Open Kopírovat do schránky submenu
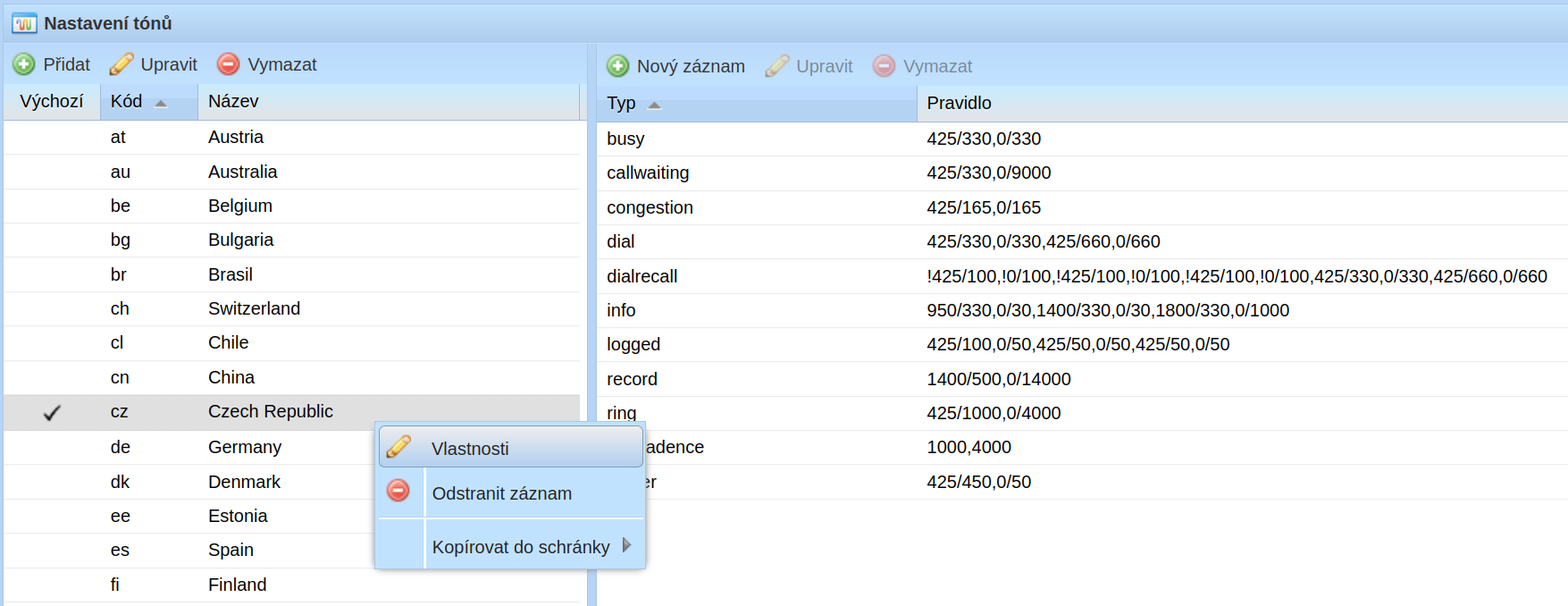 pos(511,547)
